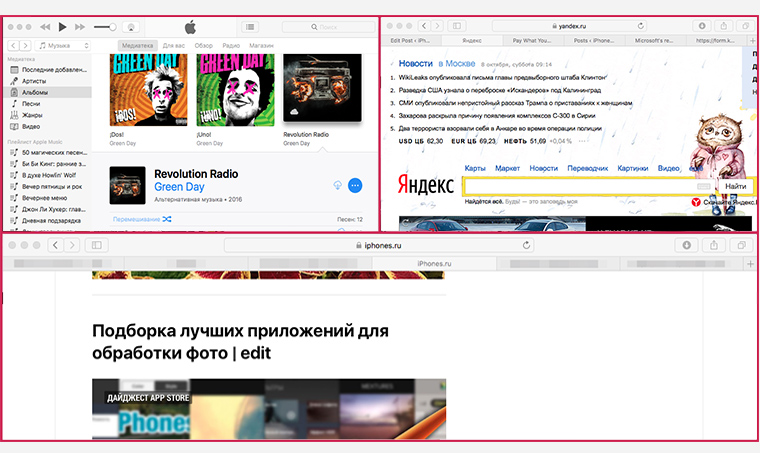
Task: Open Яндекс Карты link
Action: [475, 168]
